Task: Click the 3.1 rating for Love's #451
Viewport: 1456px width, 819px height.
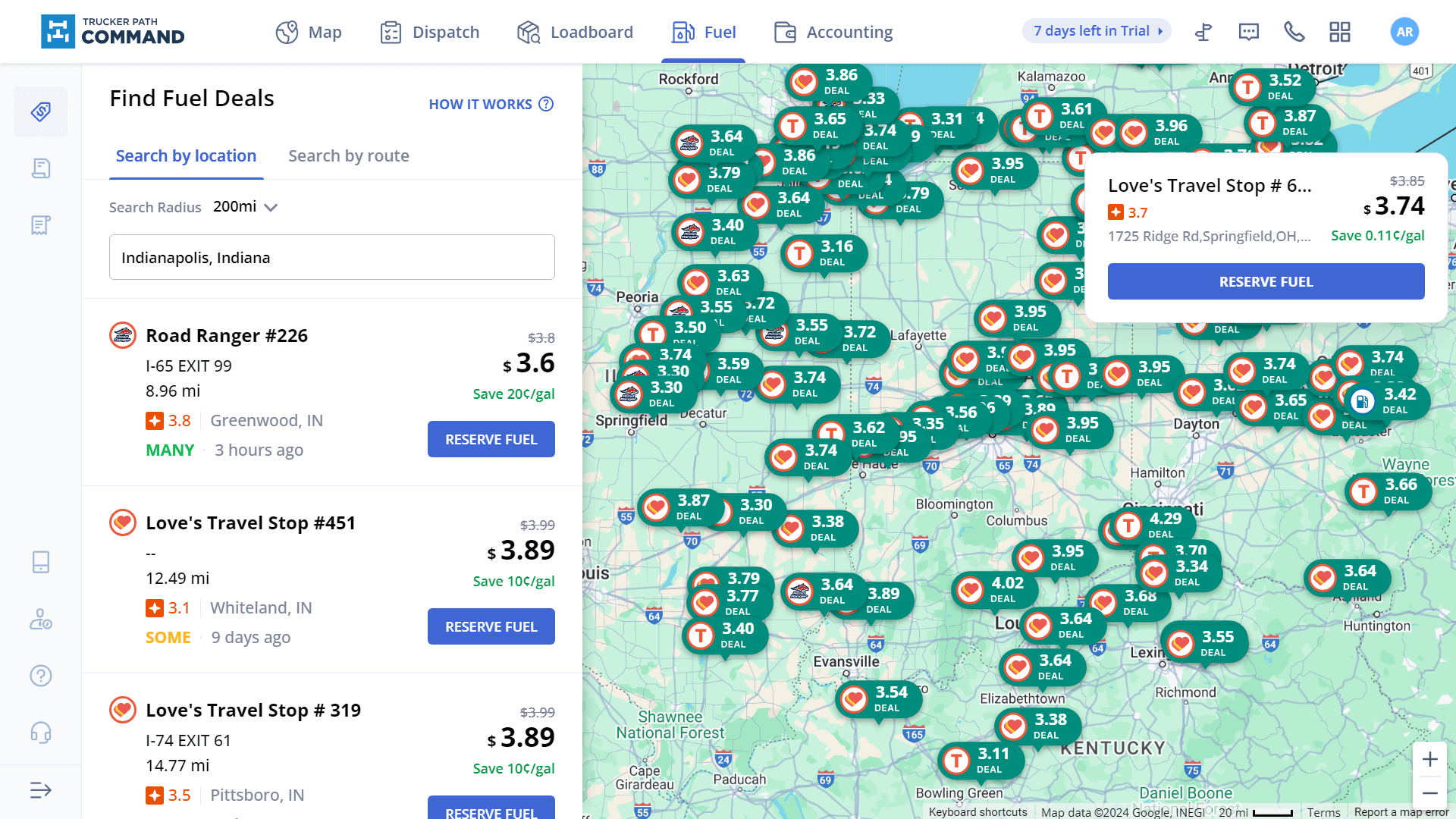Action: 168,607
